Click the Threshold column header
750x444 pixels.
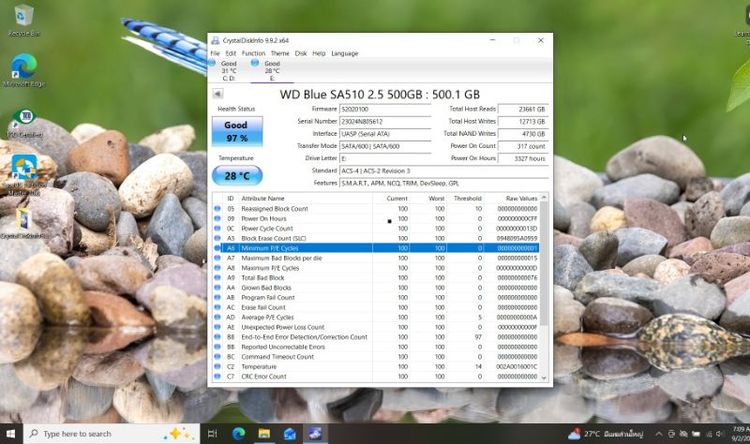tap(467, 198)
